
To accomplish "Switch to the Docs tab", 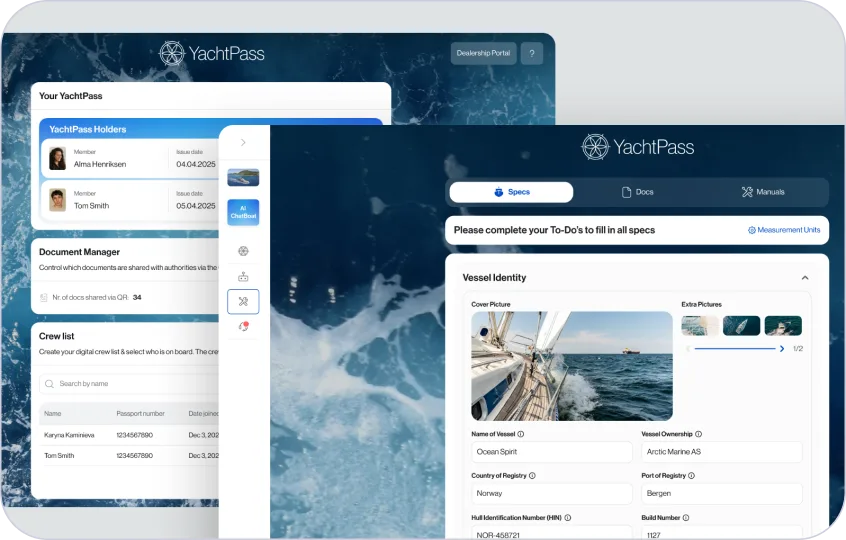I will pos(637,192).
